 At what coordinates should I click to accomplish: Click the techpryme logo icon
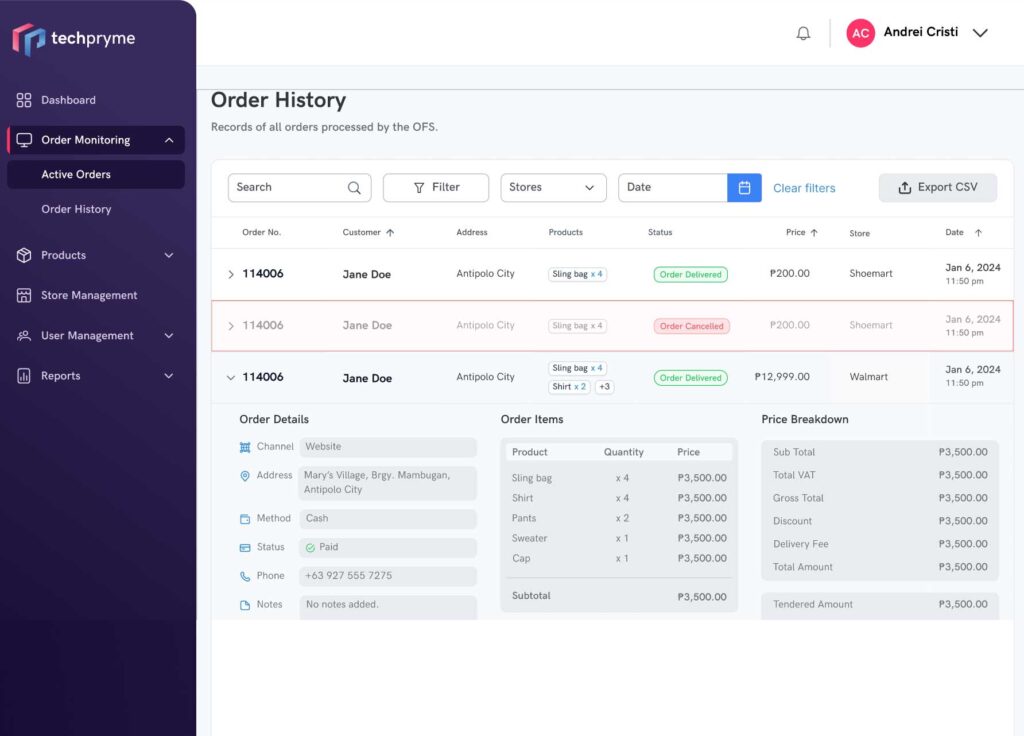[x=29, y=39]
